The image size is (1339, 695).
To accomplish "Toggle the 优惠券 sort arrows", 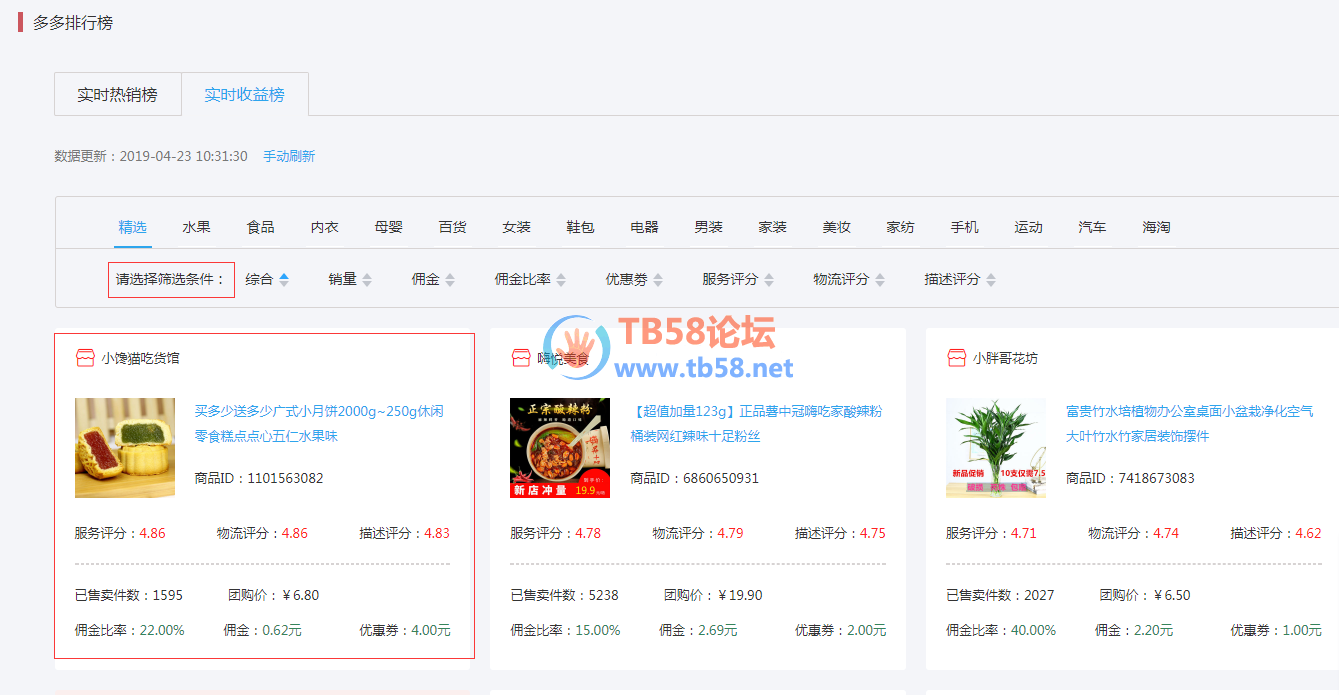I will click(x=657, y=280).
